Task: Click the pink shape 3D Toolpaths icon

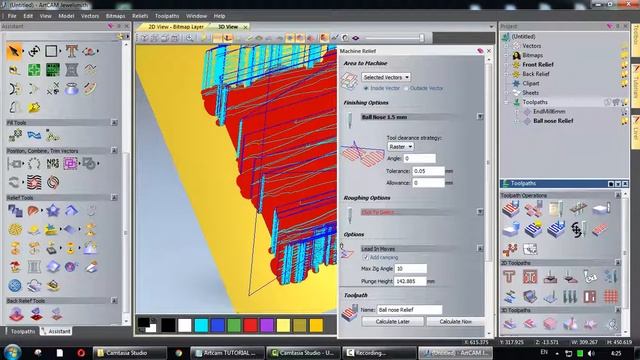Action: [549, 324]
